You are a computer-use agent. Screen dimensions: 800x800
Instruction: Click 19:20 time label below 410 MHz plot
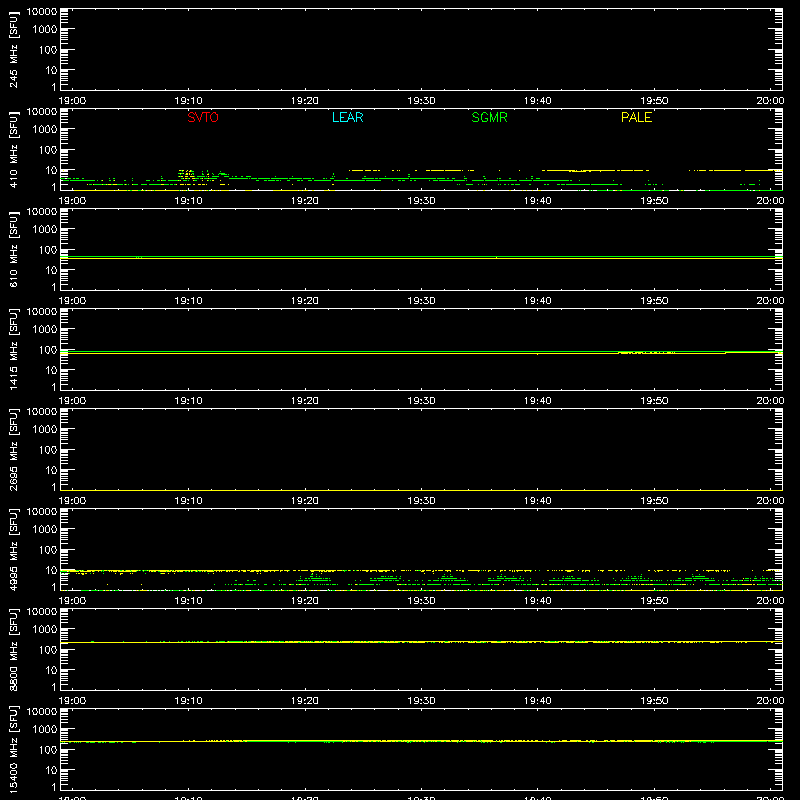click(x=305, y=201)
